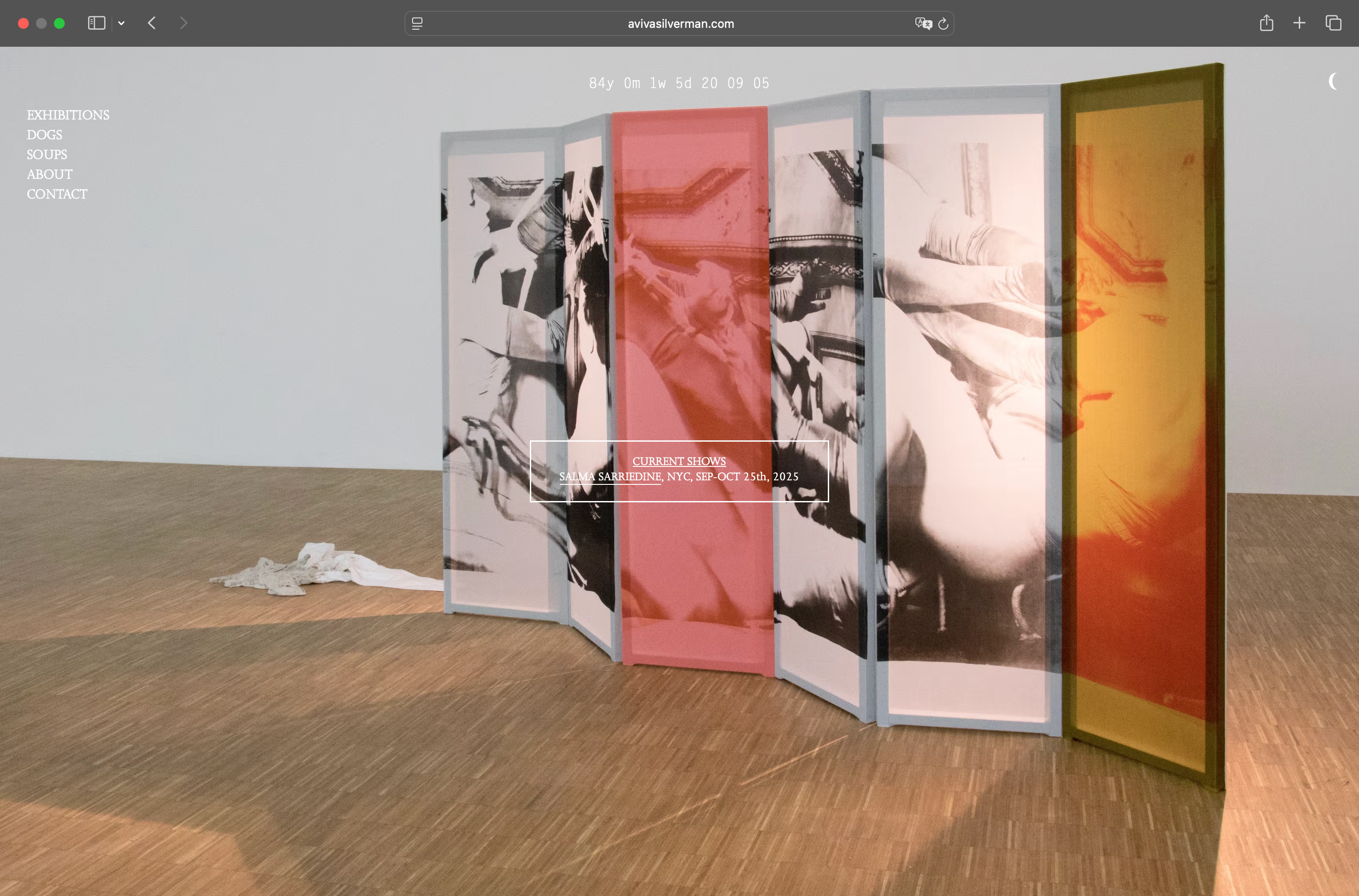Click the translate page icon

[x=923, y=23]
